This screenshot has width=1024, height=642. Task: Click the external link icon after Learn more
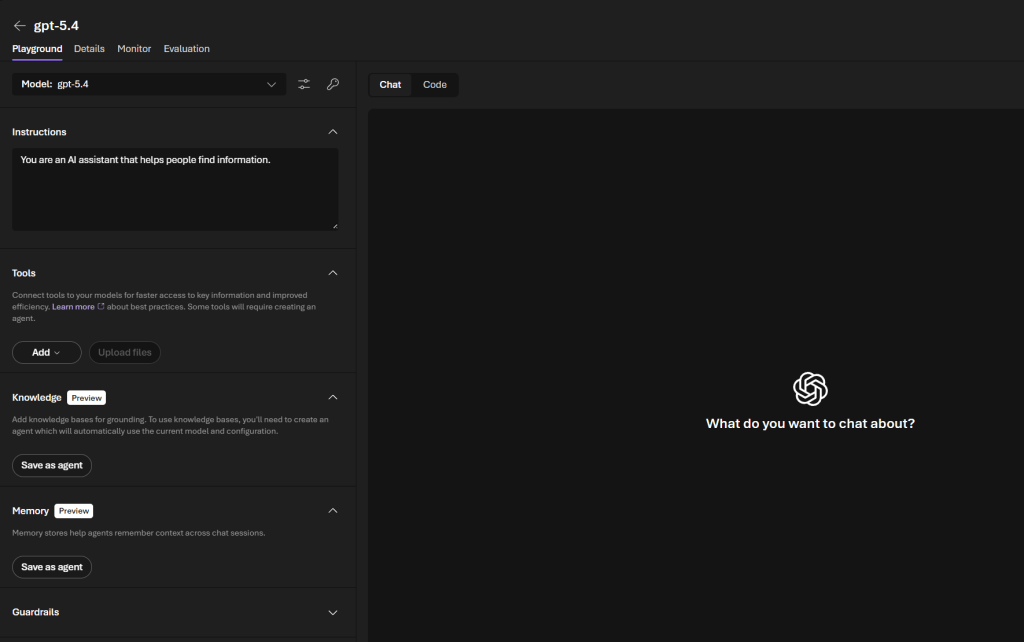tap(101, 307)
